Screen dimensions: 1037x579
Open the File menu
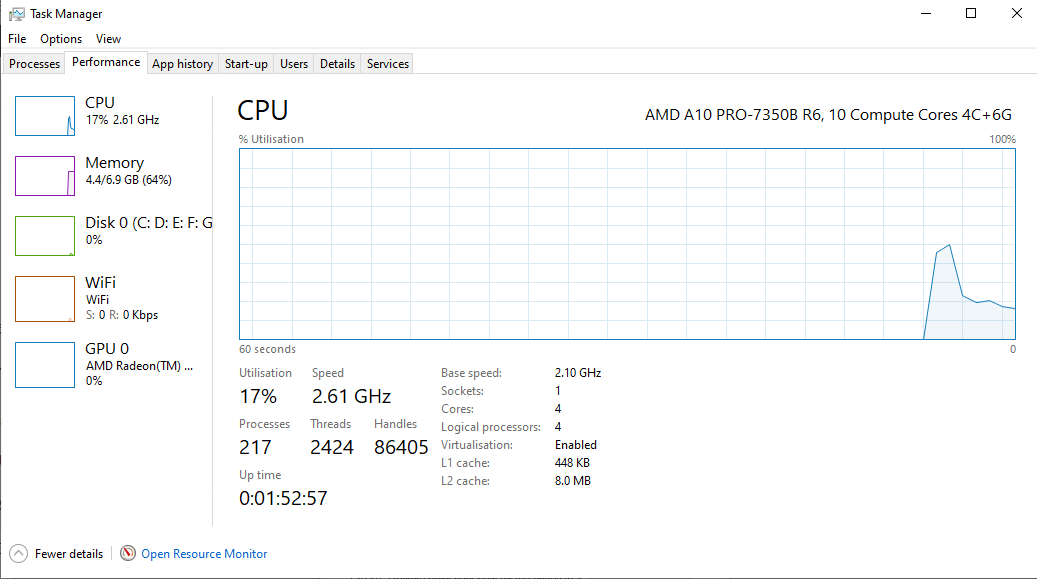pos(17,39)
